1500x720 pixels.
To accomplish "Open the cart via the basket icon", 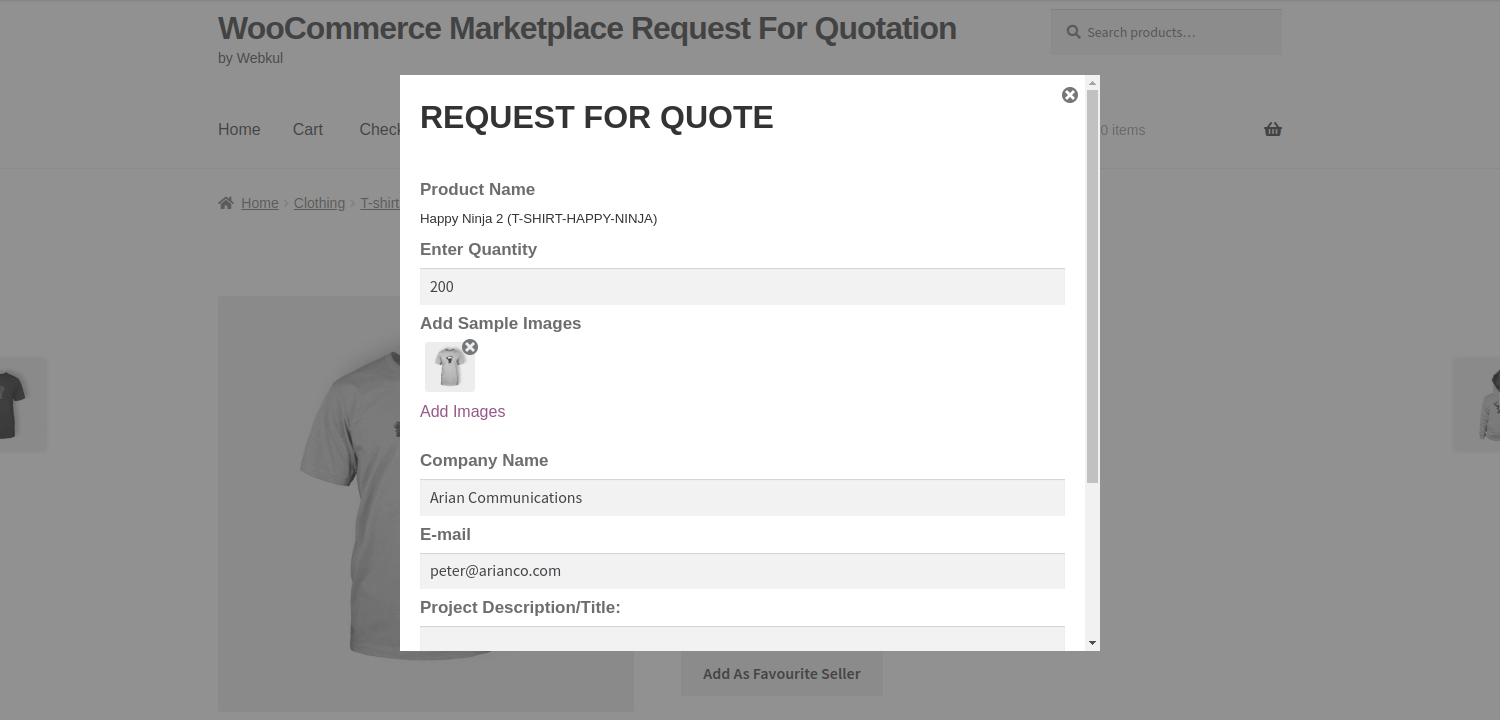I will click(1272, 129).
